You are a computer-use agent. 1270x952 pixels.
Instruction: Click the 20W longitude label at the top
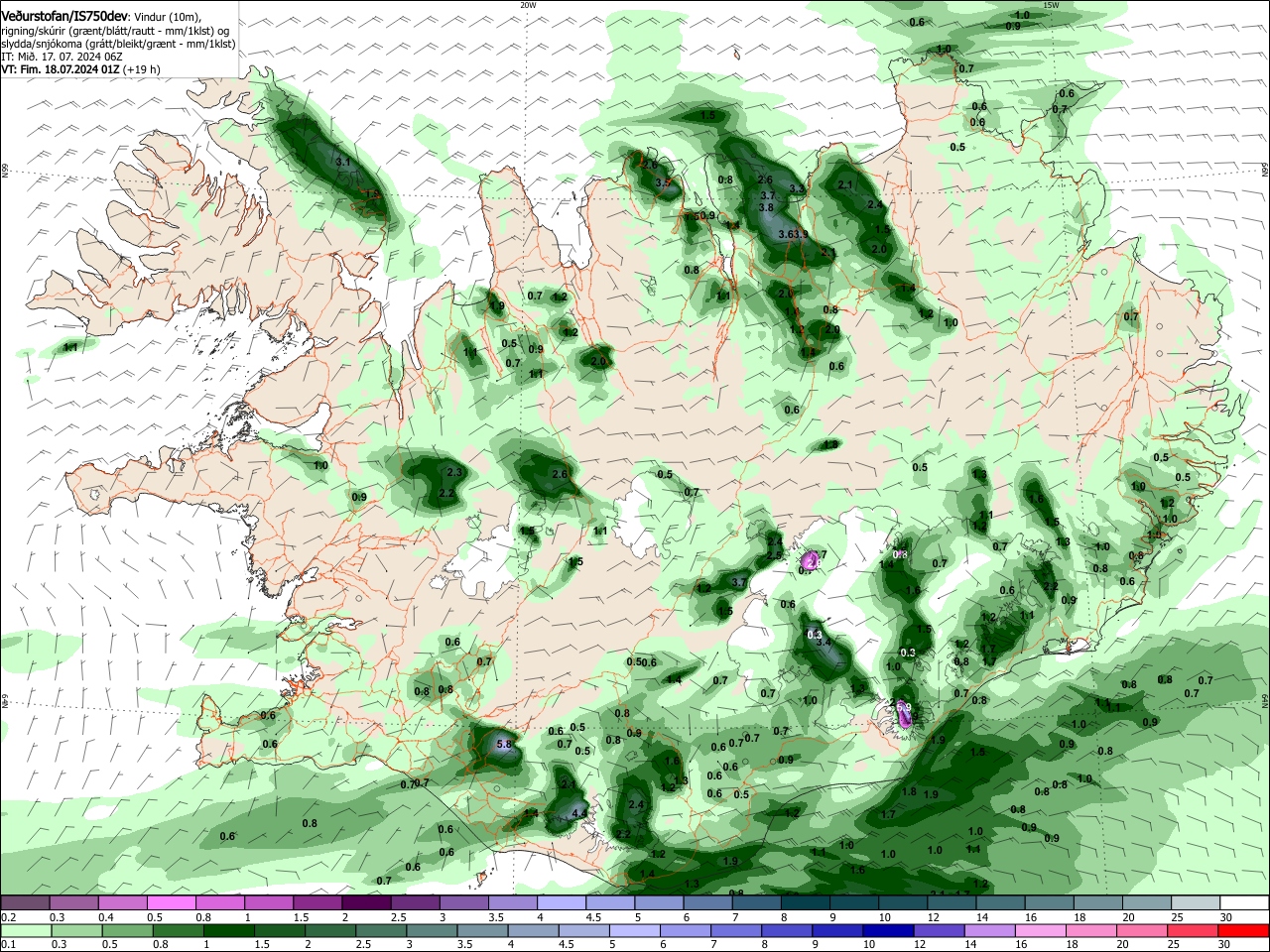click(528, 5)
